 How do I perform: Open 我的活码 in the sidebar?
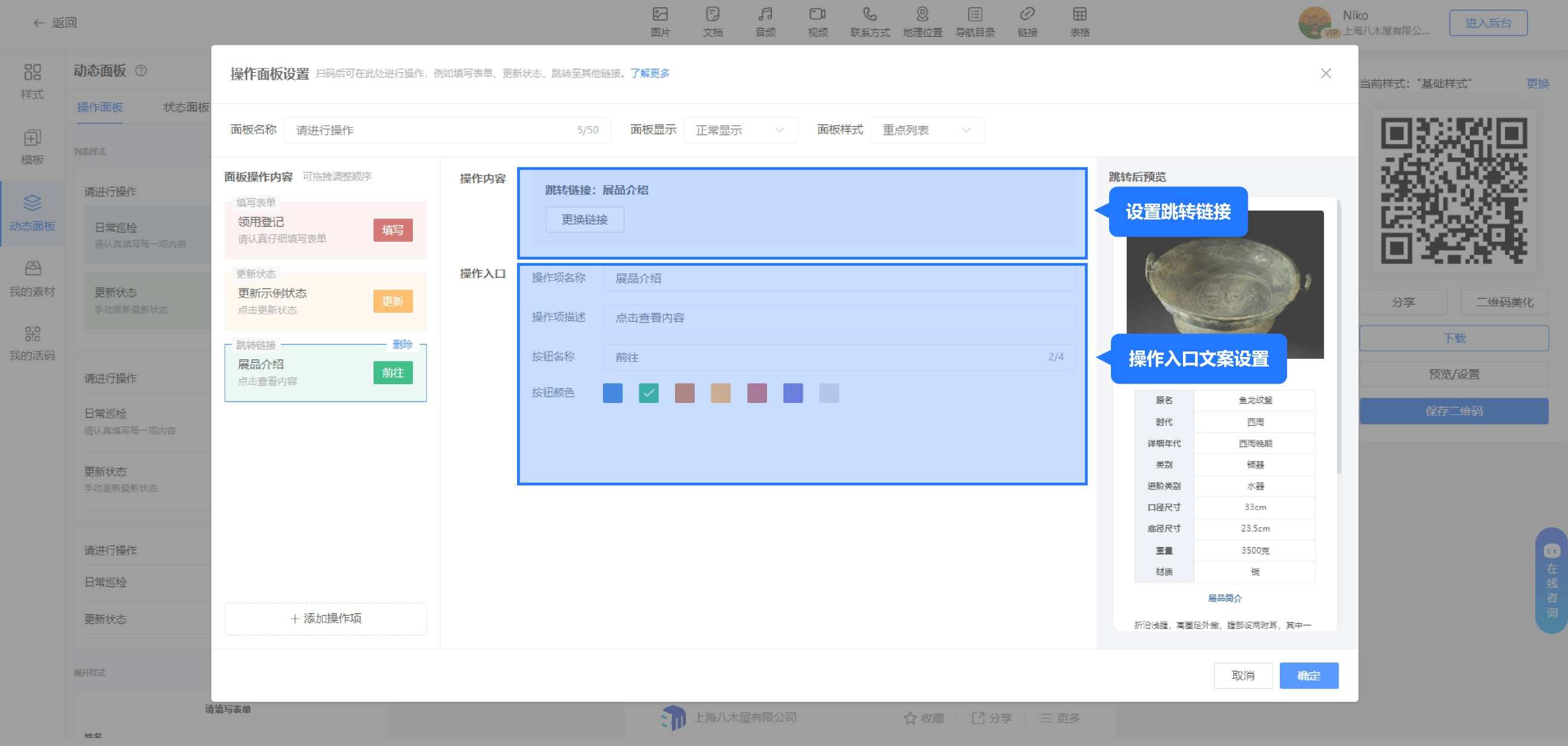pyautogui.click(x=32, y=344)
